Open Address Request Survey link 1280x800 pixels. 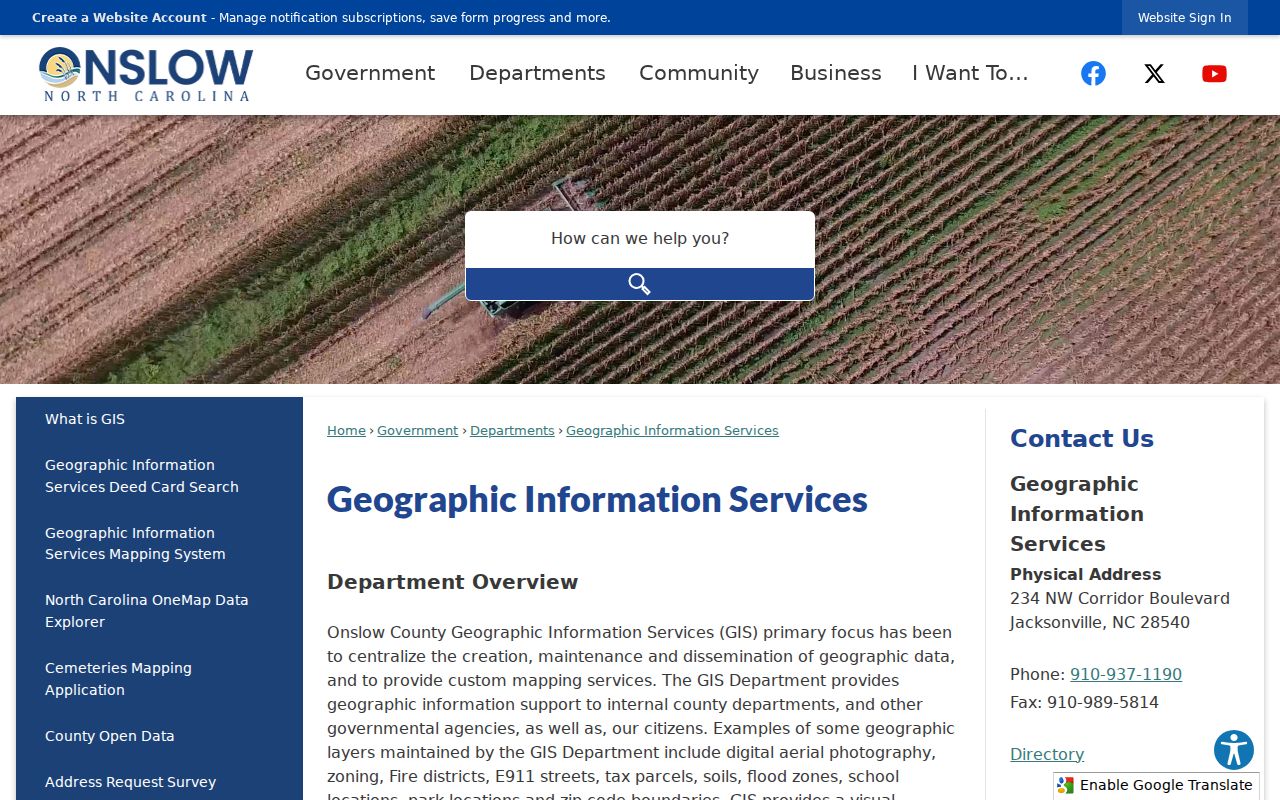coord(131,782)
